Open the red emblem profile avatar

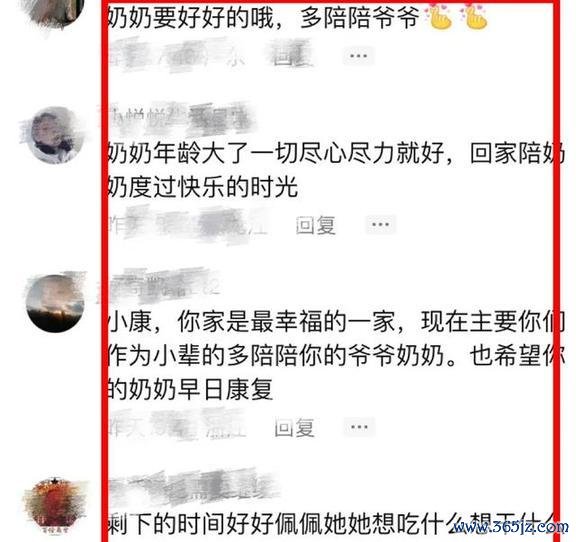point(55,506)
